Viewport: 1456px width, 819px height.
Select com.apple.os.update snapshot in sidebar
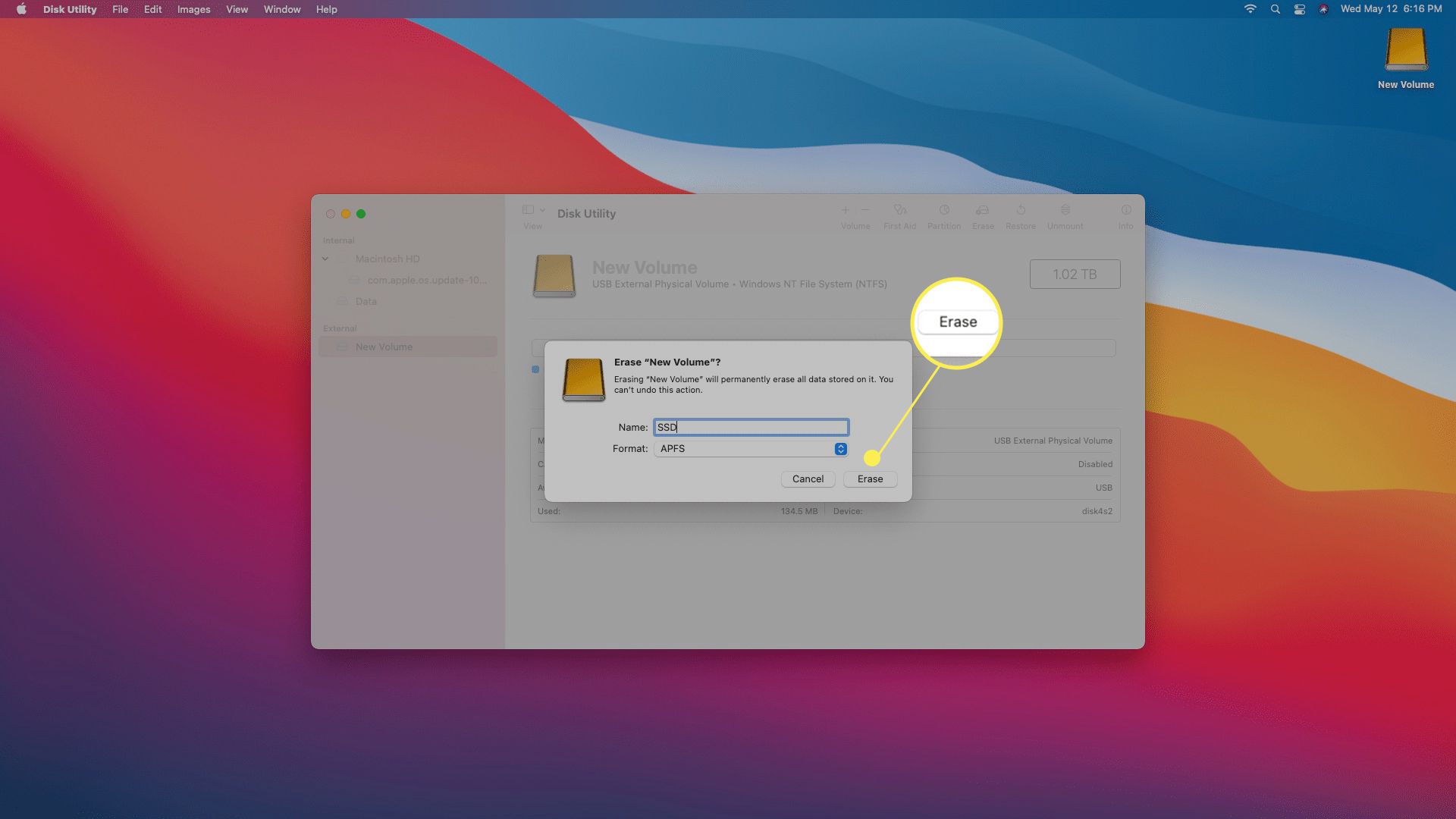427,280
